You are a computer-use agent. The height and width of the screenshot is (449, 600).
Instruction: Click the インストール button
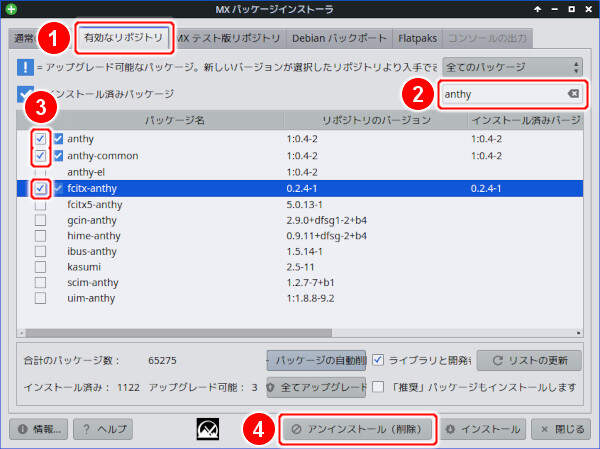(x=483, y=429)
